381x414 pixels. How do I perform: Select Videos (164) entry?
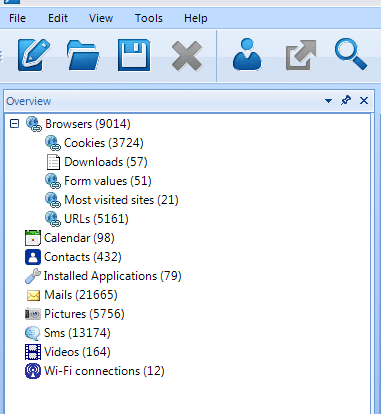click(x=77, y=352)
